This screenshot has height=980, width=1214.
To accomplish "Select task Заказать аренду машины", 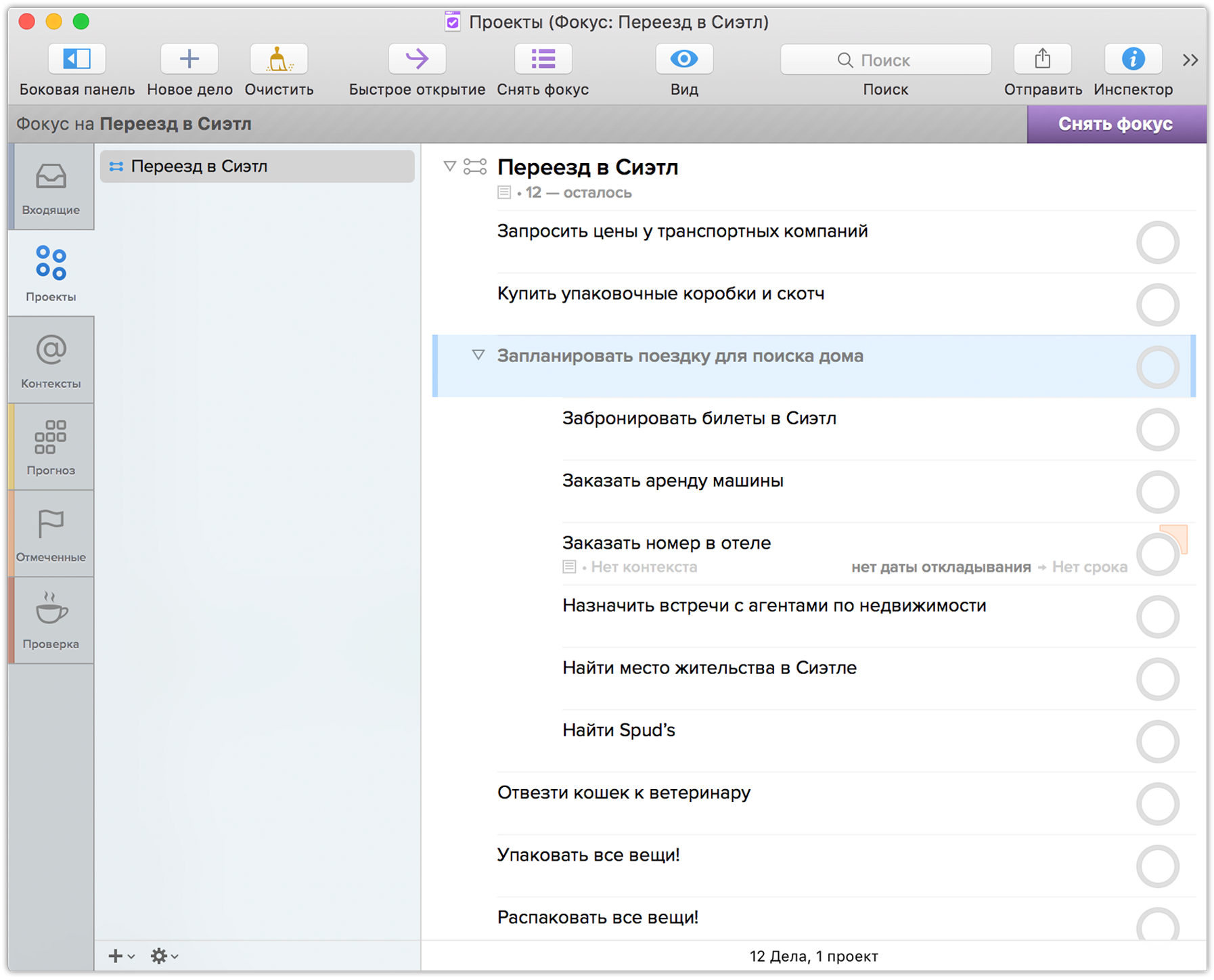I will coord(673,481).
